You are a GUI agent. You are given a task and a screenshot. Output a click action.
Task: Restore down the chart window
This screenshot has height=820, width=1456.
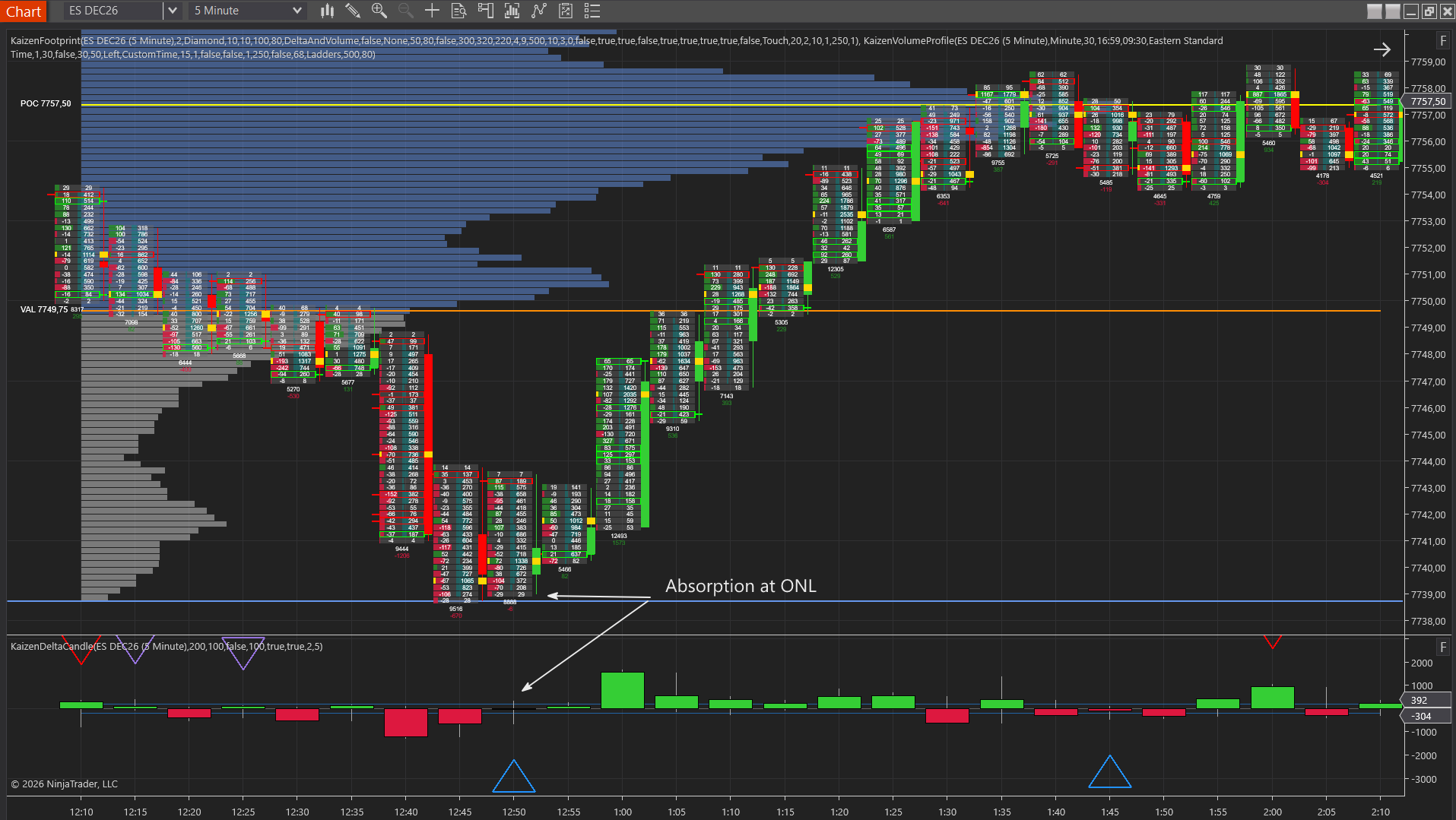pos(1429,11)
